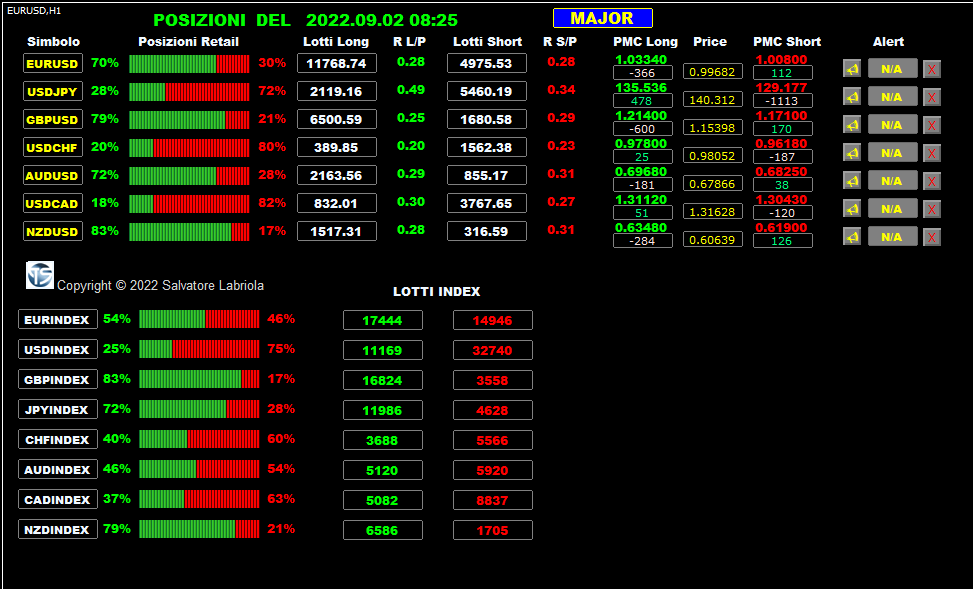Click the N/A alert field for NZDUSD
The image size is (973, 589).
(x=892, y=236)
